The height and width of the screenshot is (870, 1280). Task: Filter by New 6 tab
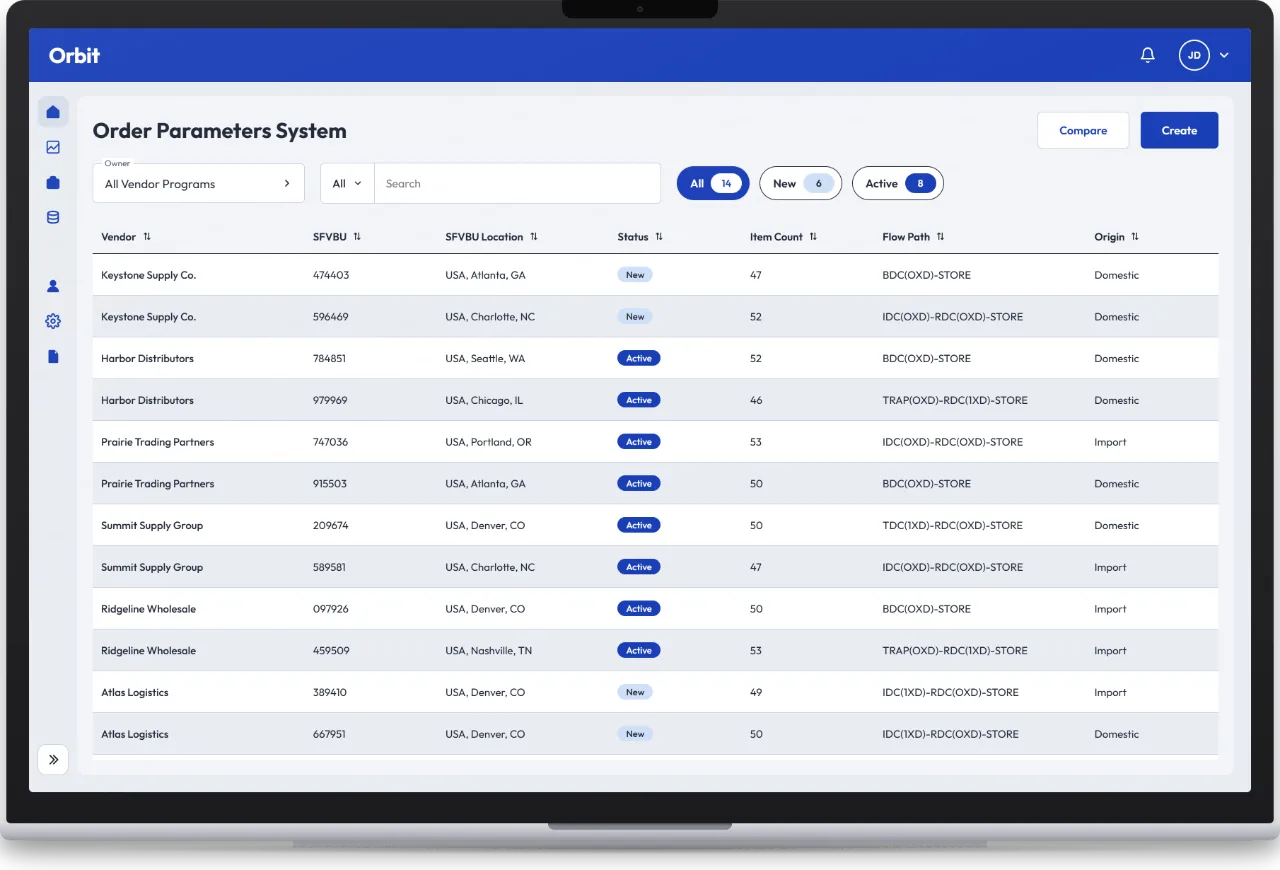point(800,183)
